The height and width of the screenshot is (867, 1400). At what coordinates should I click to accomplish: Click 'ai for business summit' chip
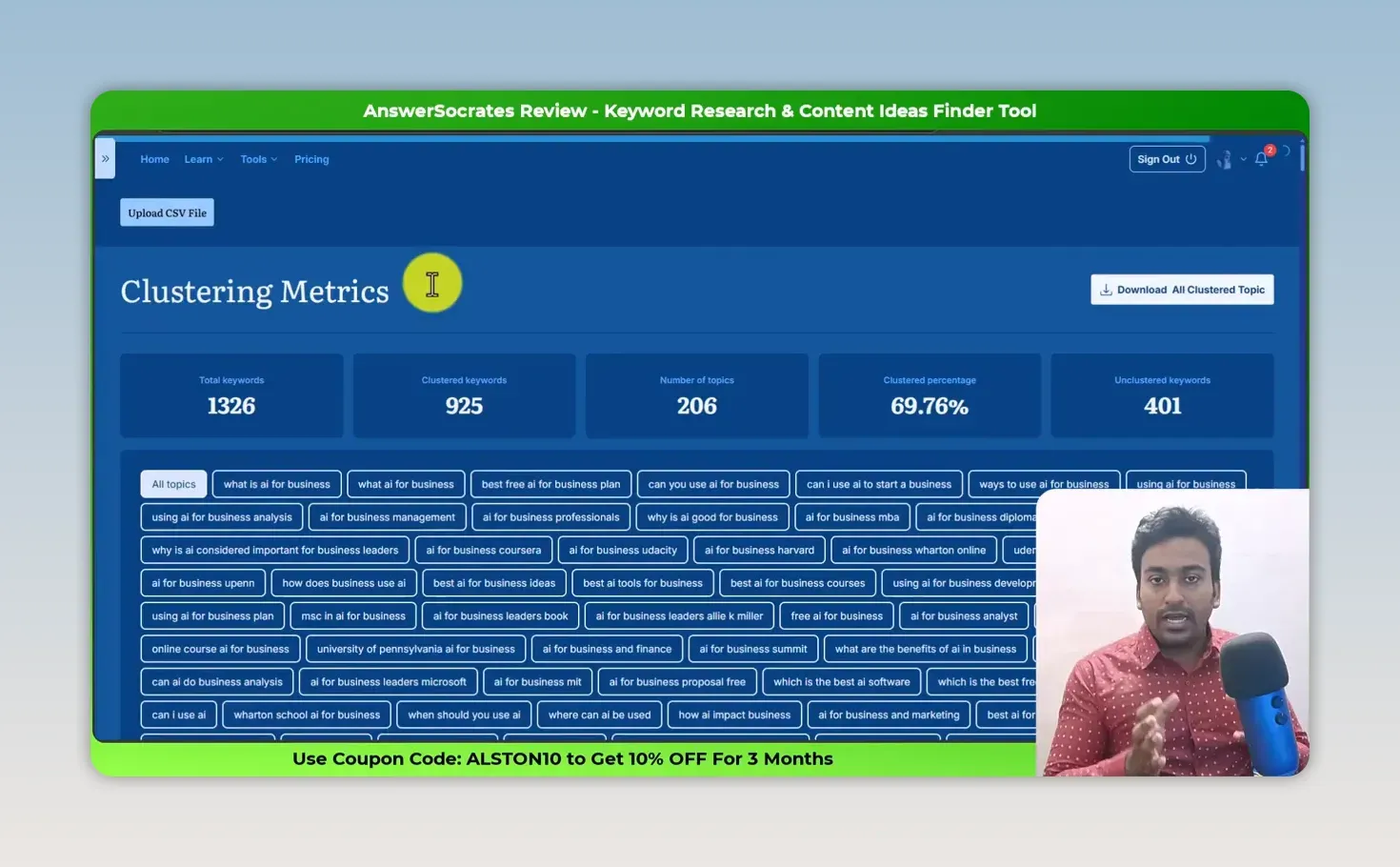click(x=752, y=649)
